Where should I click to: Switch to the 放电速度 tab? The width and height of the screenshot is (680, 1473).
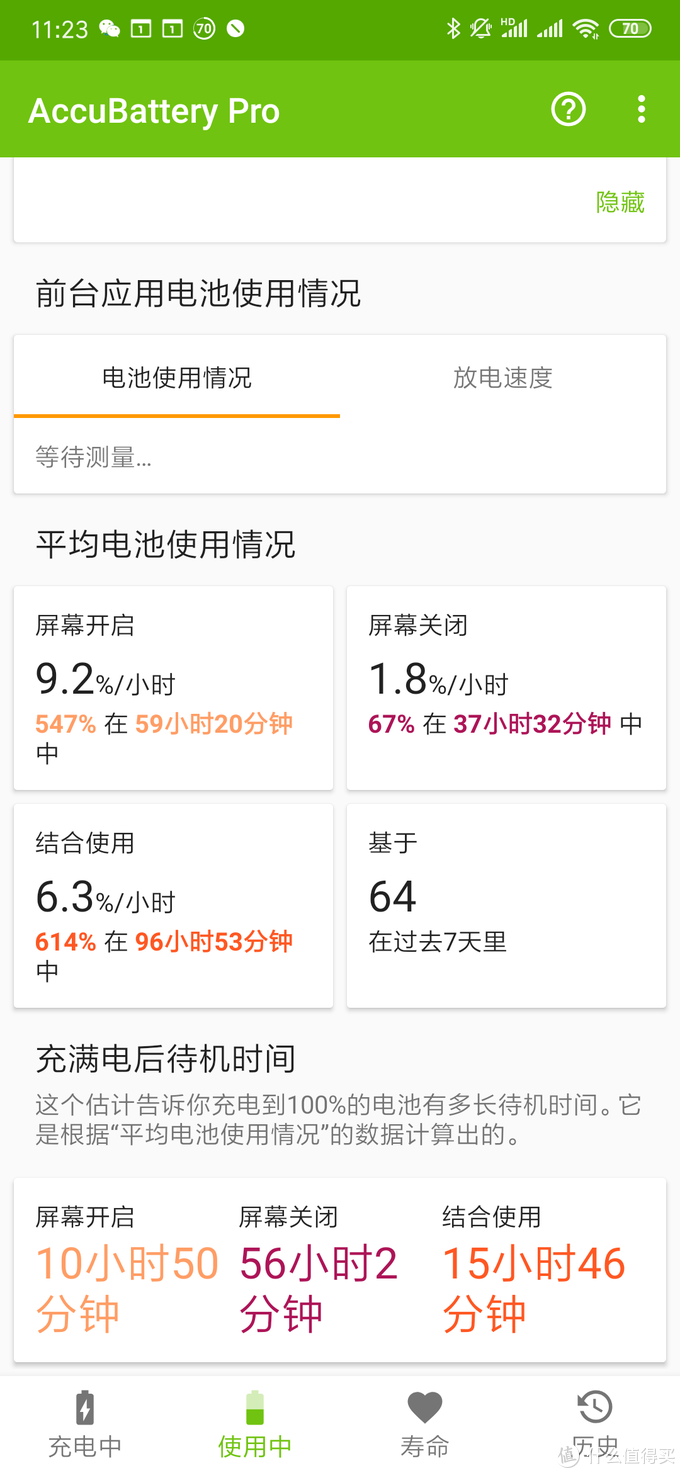pos(503,378)
